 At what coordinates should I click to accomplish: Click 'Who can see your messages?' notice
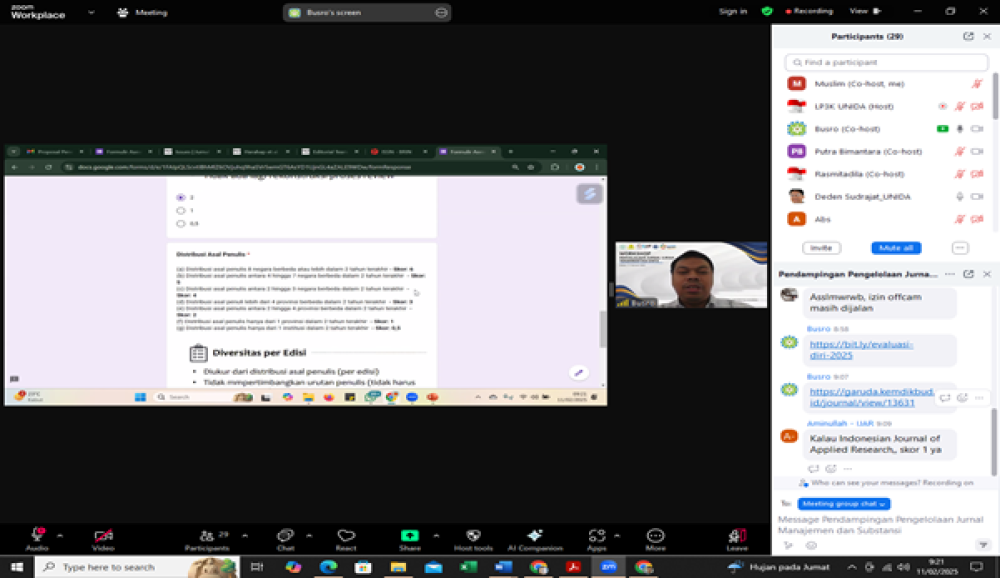(x=886, y=483)
